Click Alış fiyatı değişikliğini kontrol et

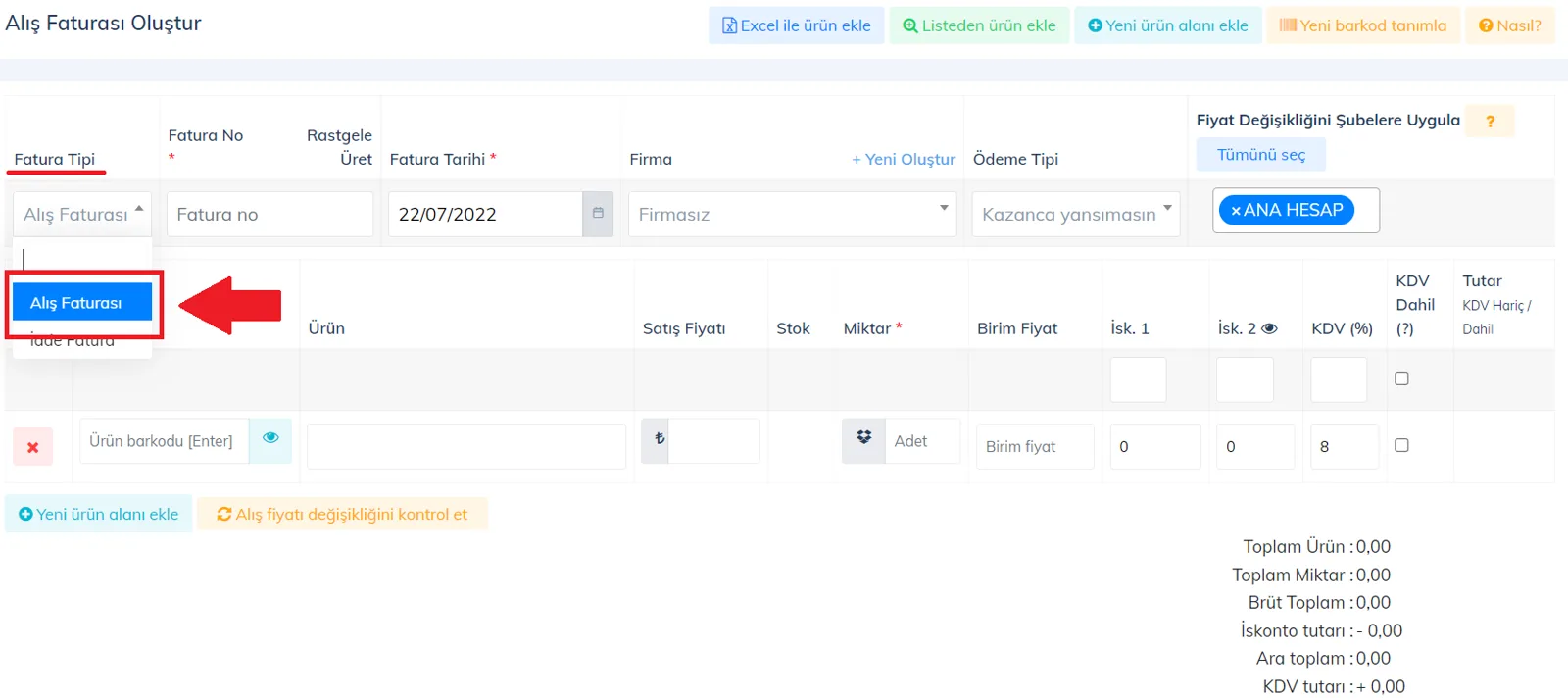click(x=342, y=514)
